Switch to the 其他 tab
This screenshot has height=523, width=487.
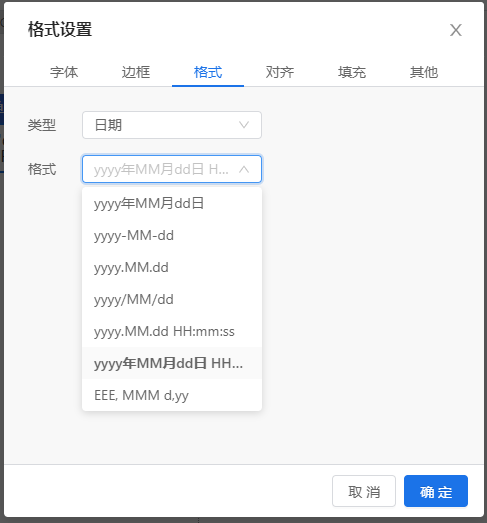(x=424, y=72)
